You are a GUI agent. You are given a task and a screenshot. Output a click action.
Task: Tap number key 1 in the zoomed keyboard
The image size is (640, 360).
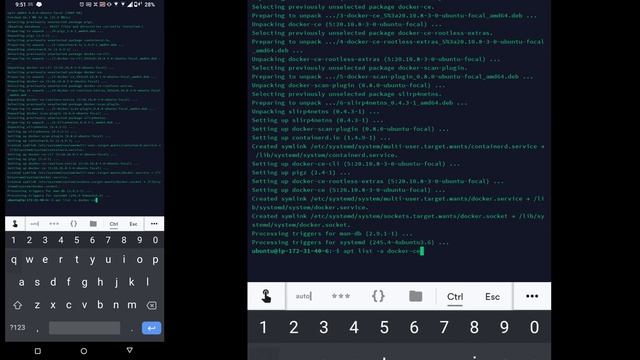pyautogui.click(x=263, y=327)
